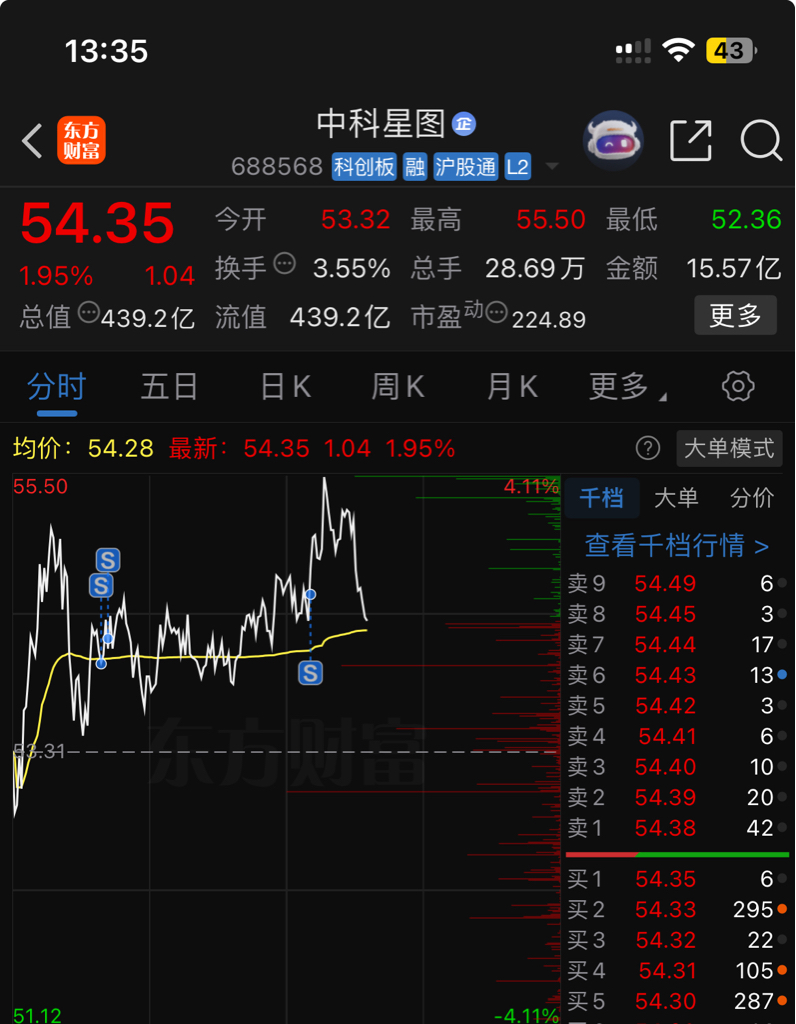This screenshot has height=1024, width=796.
Task: Switch to the 分价 tab
Action: click(x=752, y=498)
